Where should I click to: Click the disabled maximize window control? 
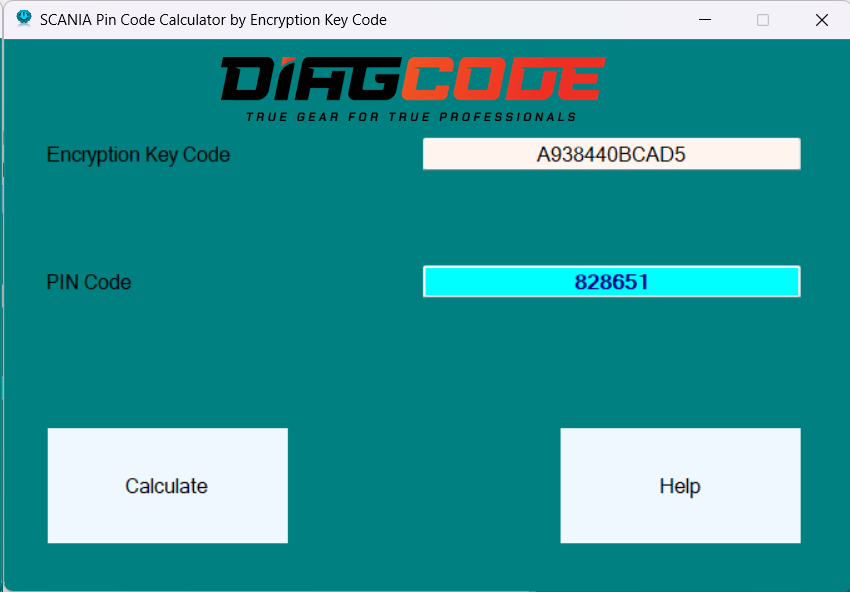[763, 19]
